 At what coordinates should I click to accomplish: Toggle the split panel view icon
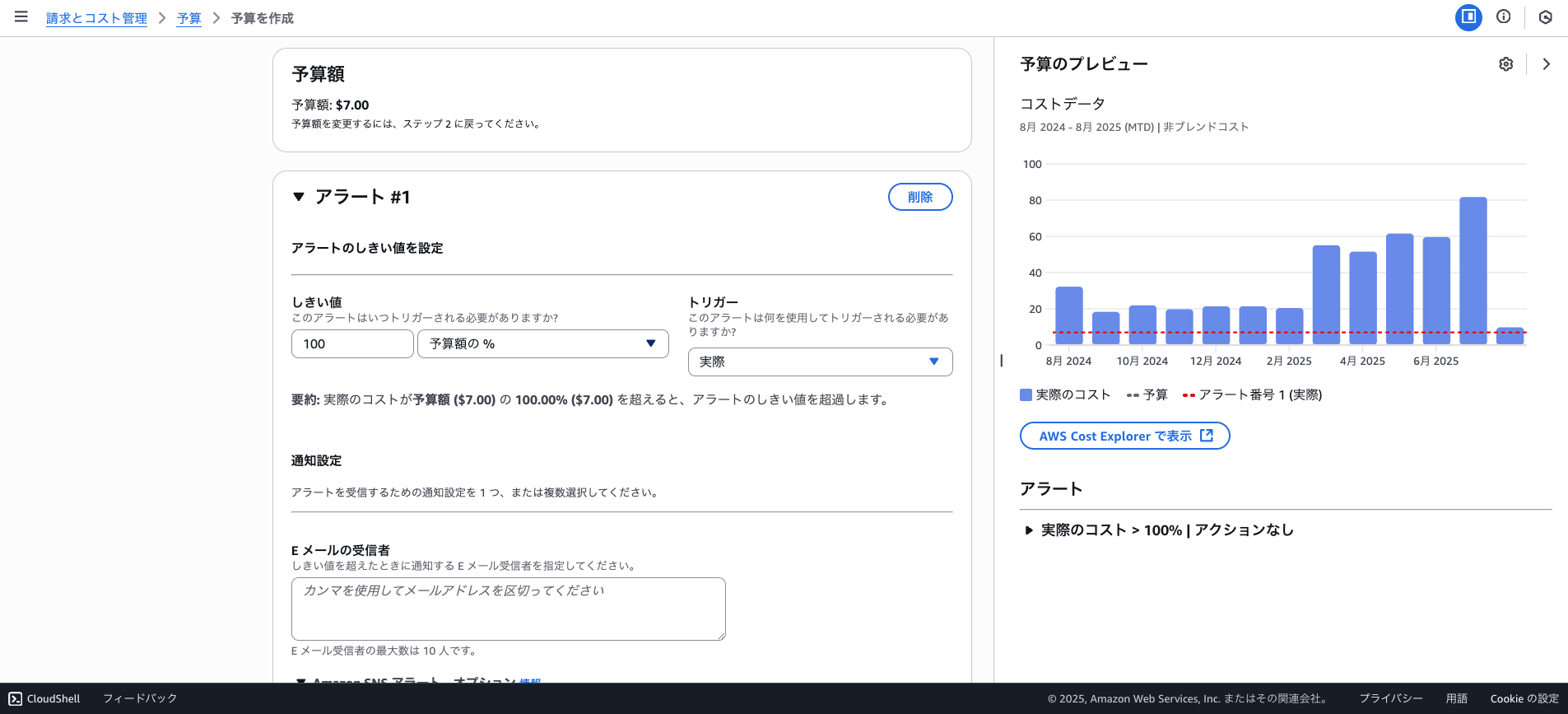pos(1468,17)
